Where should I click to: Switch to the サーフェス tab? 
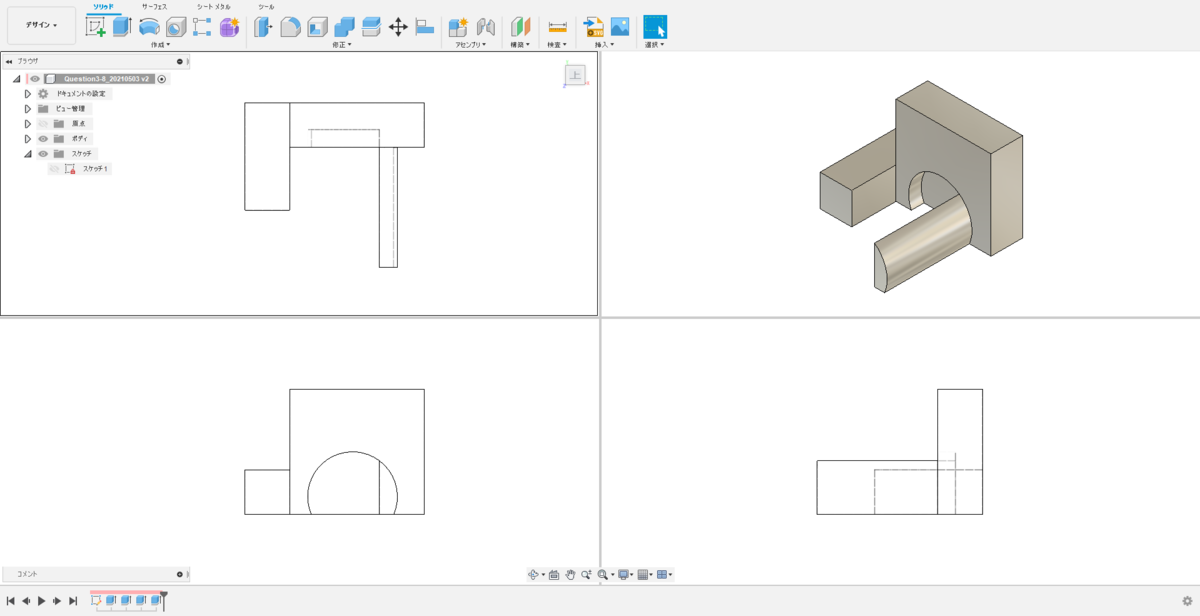click(154, 7)
